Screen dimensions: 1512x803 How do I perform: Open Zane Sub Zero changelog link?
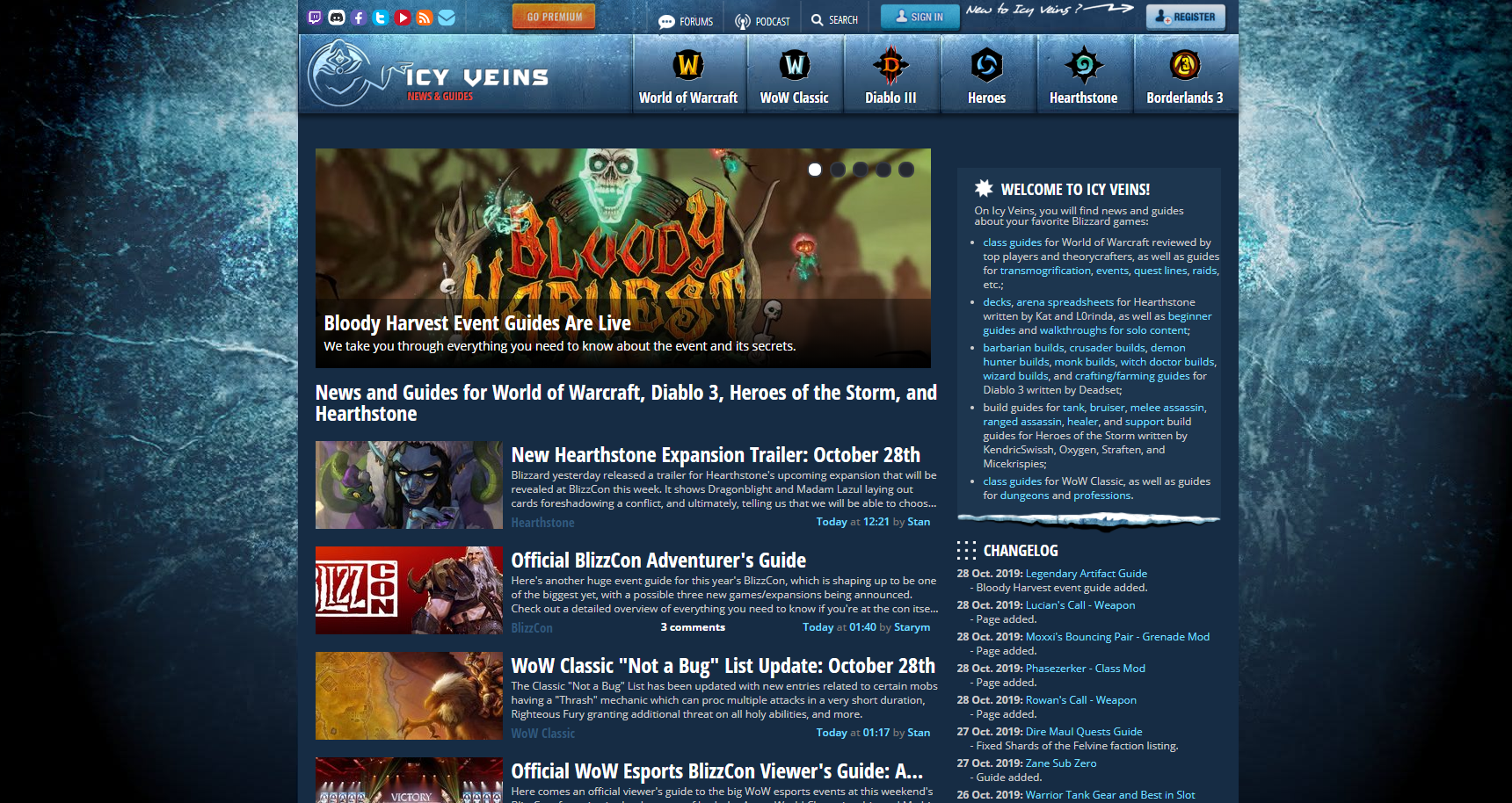coord(1061,763)
